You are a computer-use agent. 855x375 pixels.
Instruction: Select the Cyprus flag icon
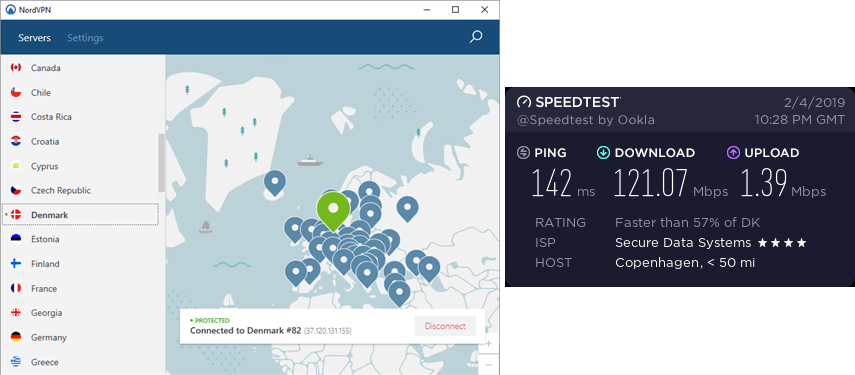click(x=16, y=166)
